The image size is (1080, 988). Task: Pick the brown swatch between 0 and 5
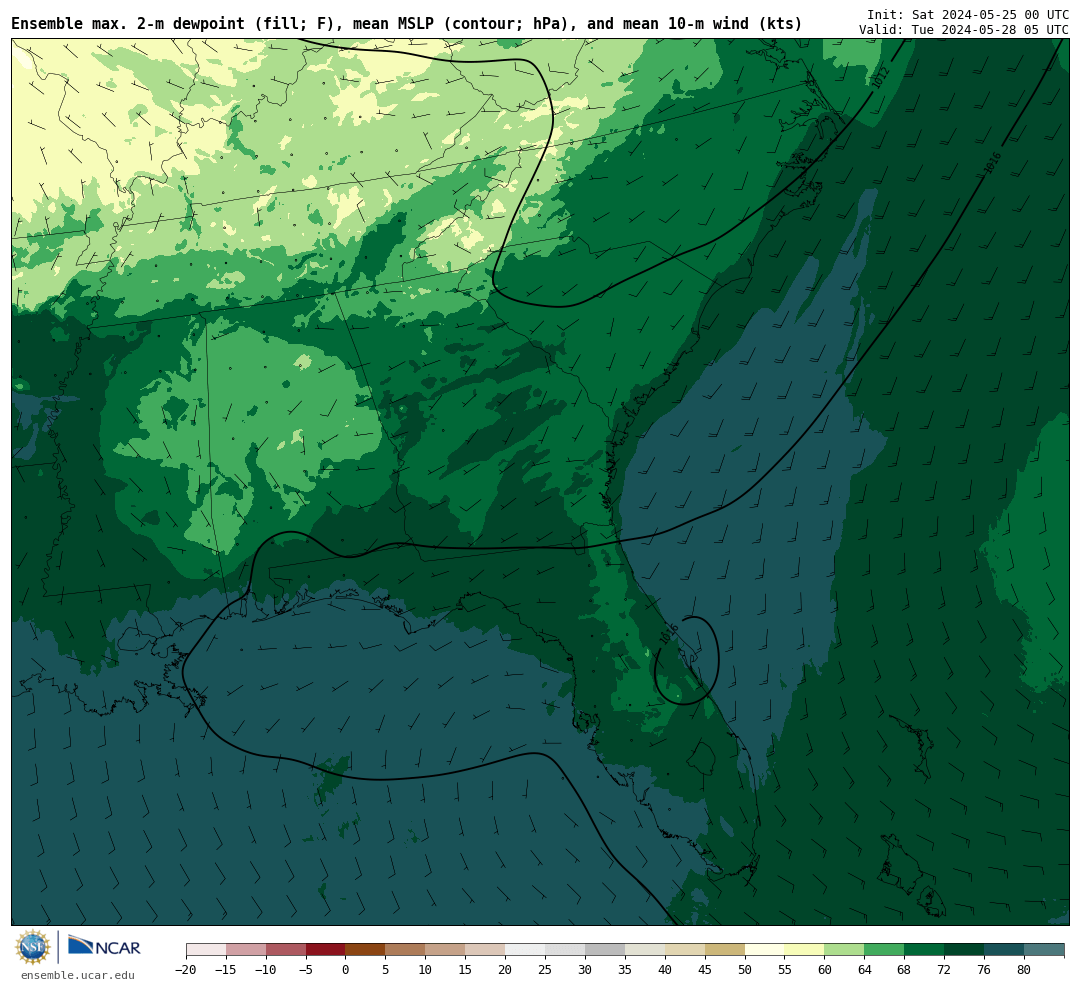[x=365, y=950]
